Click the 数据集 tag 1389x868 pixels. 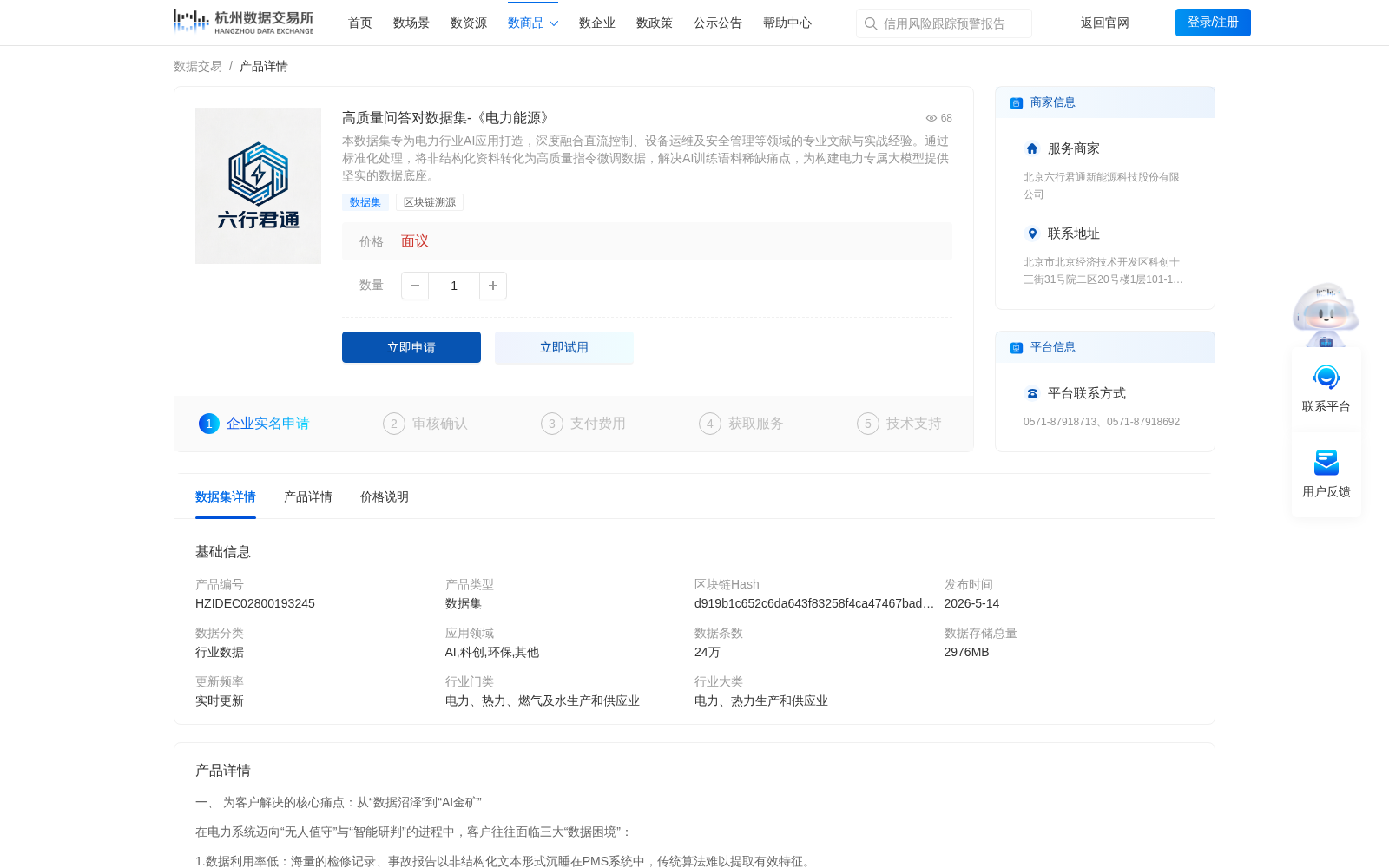[x=365, y=202]
